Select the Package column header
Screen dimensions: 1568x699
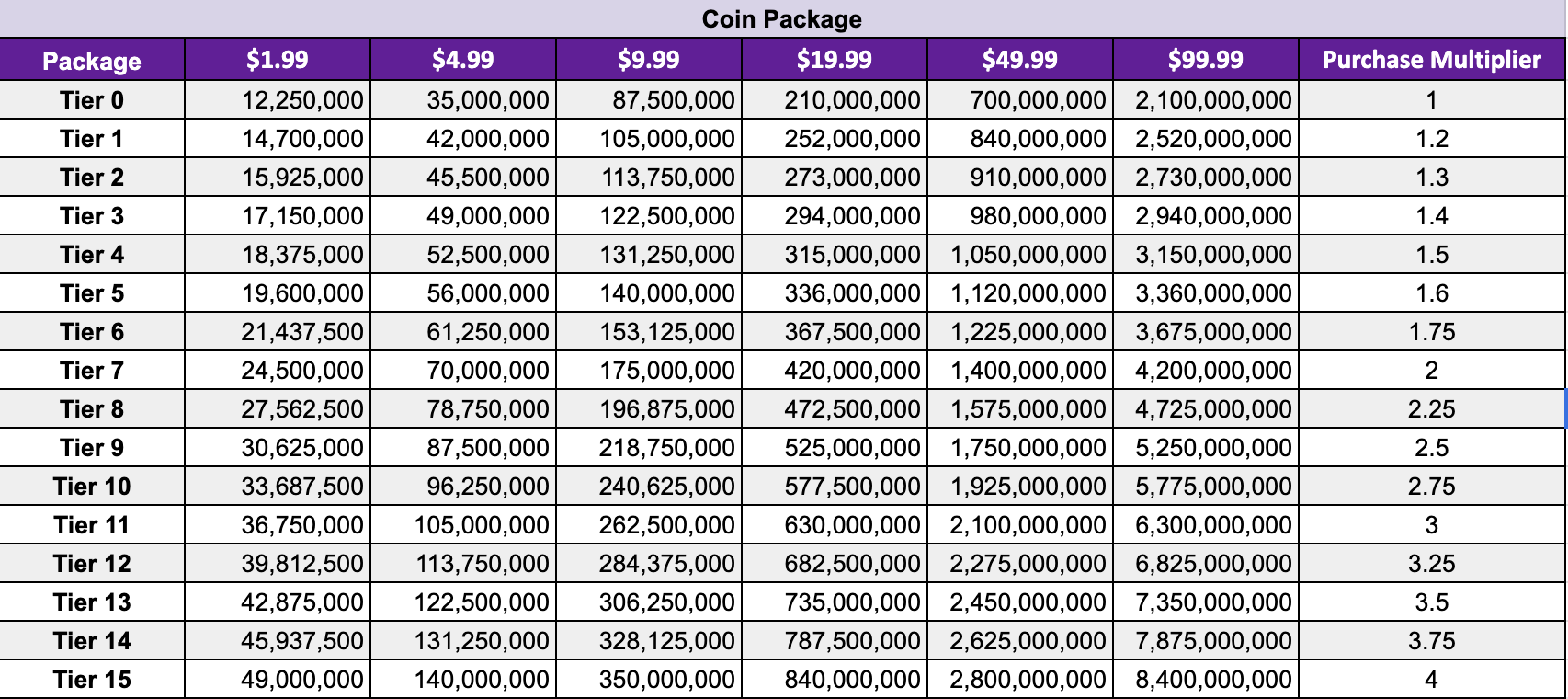pyautogui.click(x=92, y=61)
